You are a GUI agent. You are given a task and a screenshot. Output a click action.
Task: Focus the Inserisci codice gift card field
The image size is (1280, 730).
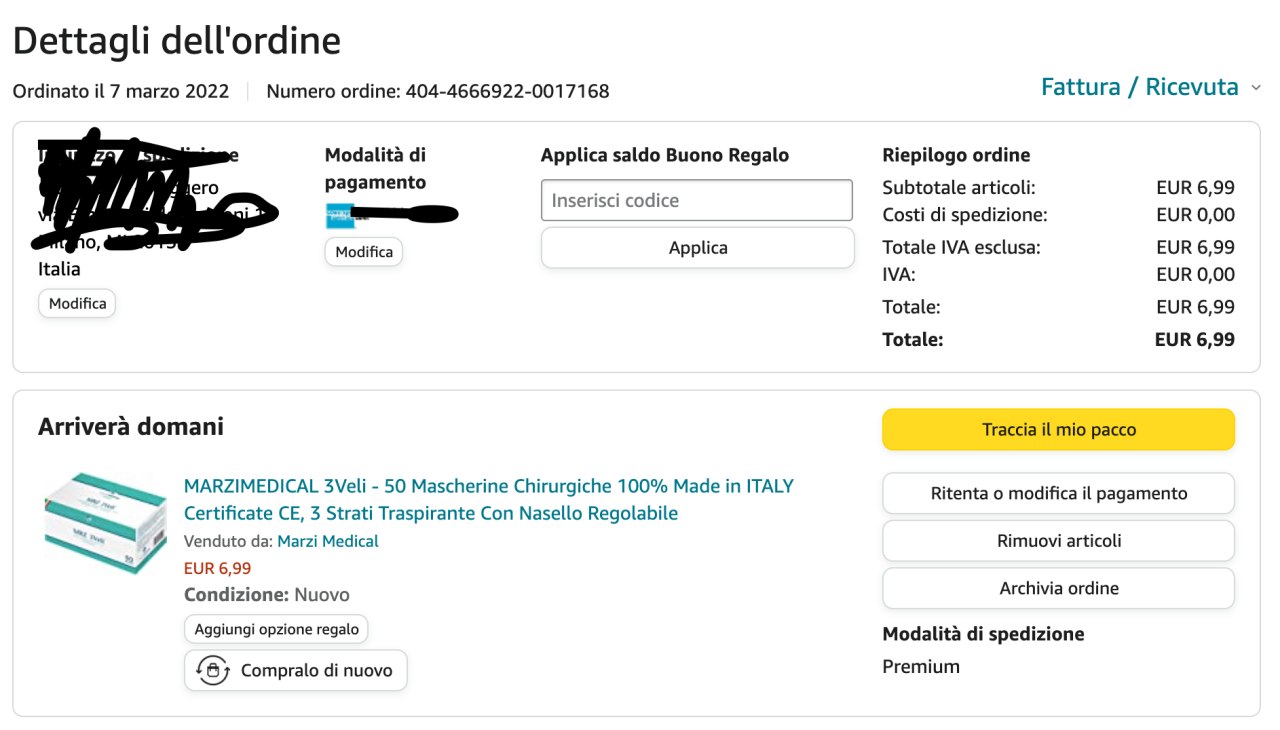[x=696, y=200]
